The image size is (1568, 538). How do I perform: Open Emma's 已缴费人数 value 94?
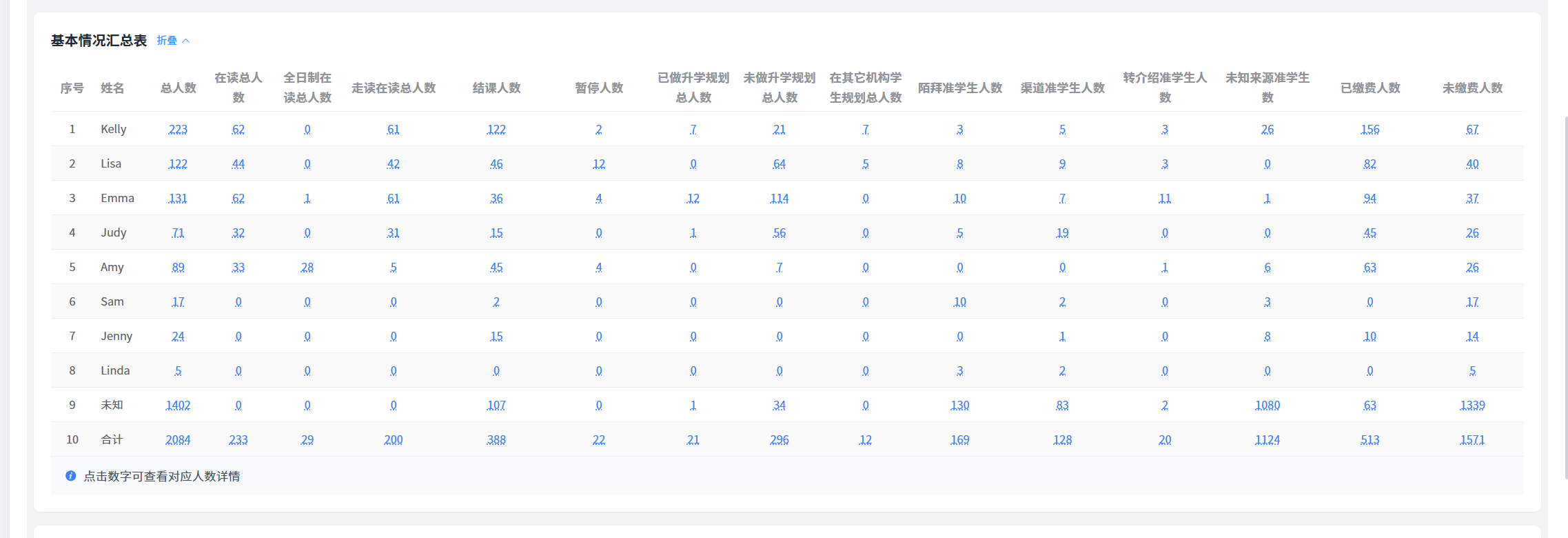(x=1370, y=198)
